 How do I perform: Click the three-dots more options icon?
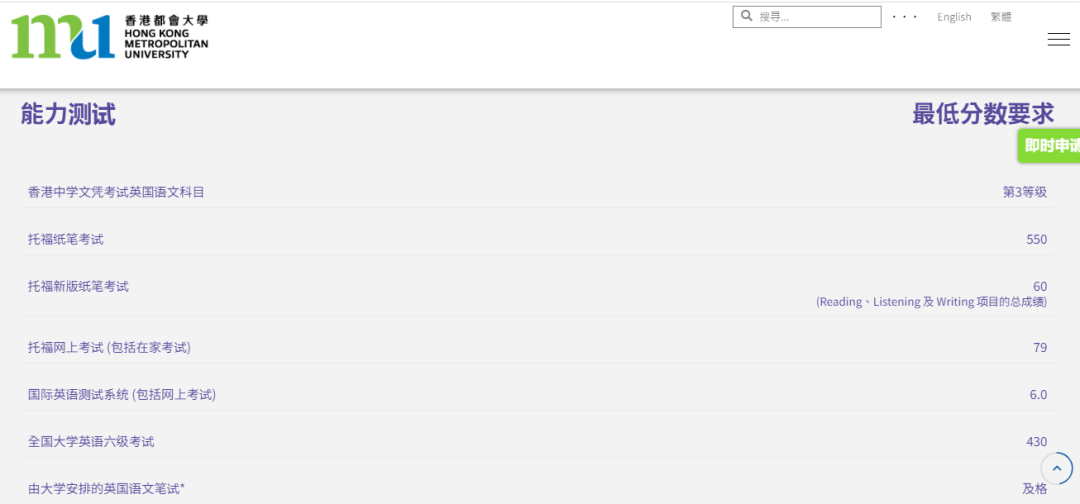[x=904, y=17]
